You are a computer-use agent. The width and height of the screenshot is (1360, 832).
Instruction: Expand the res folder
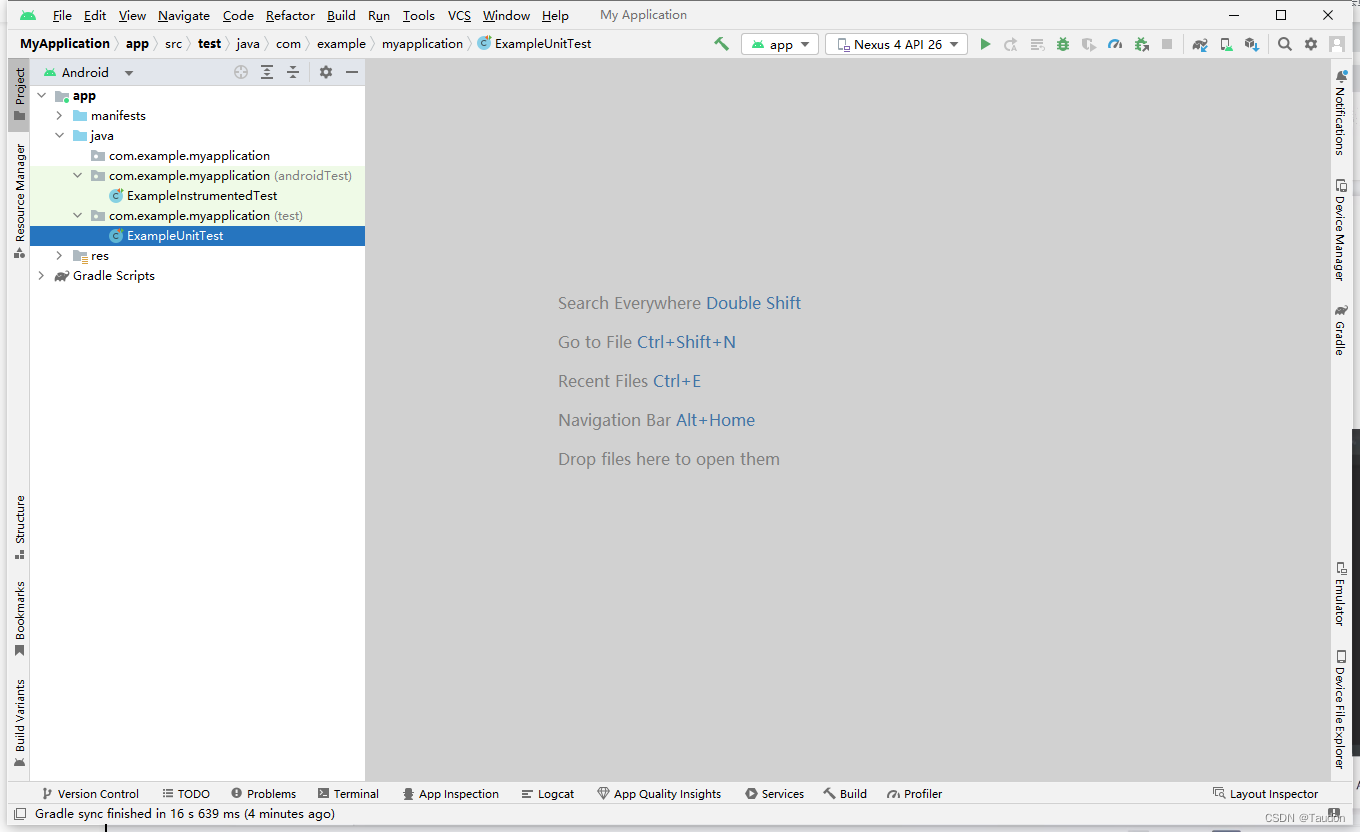tap(59, 256)
